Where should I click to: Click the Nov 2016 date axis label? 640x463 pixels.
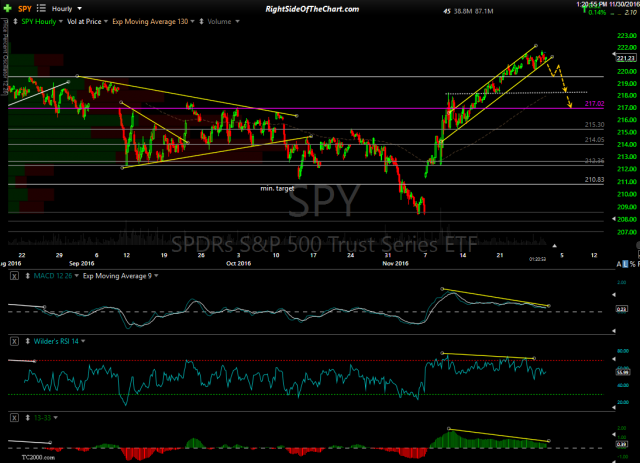click(396, 263)
